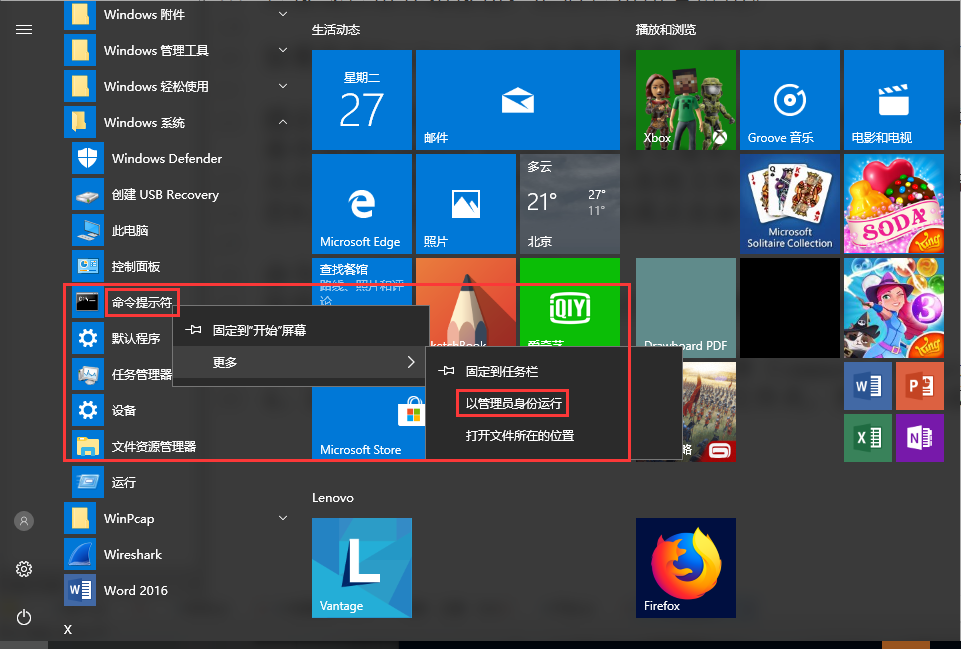Screen dimensions: 961x649
Task: Open the Groove 音乐 tile
Action: (x=789, y=100)
